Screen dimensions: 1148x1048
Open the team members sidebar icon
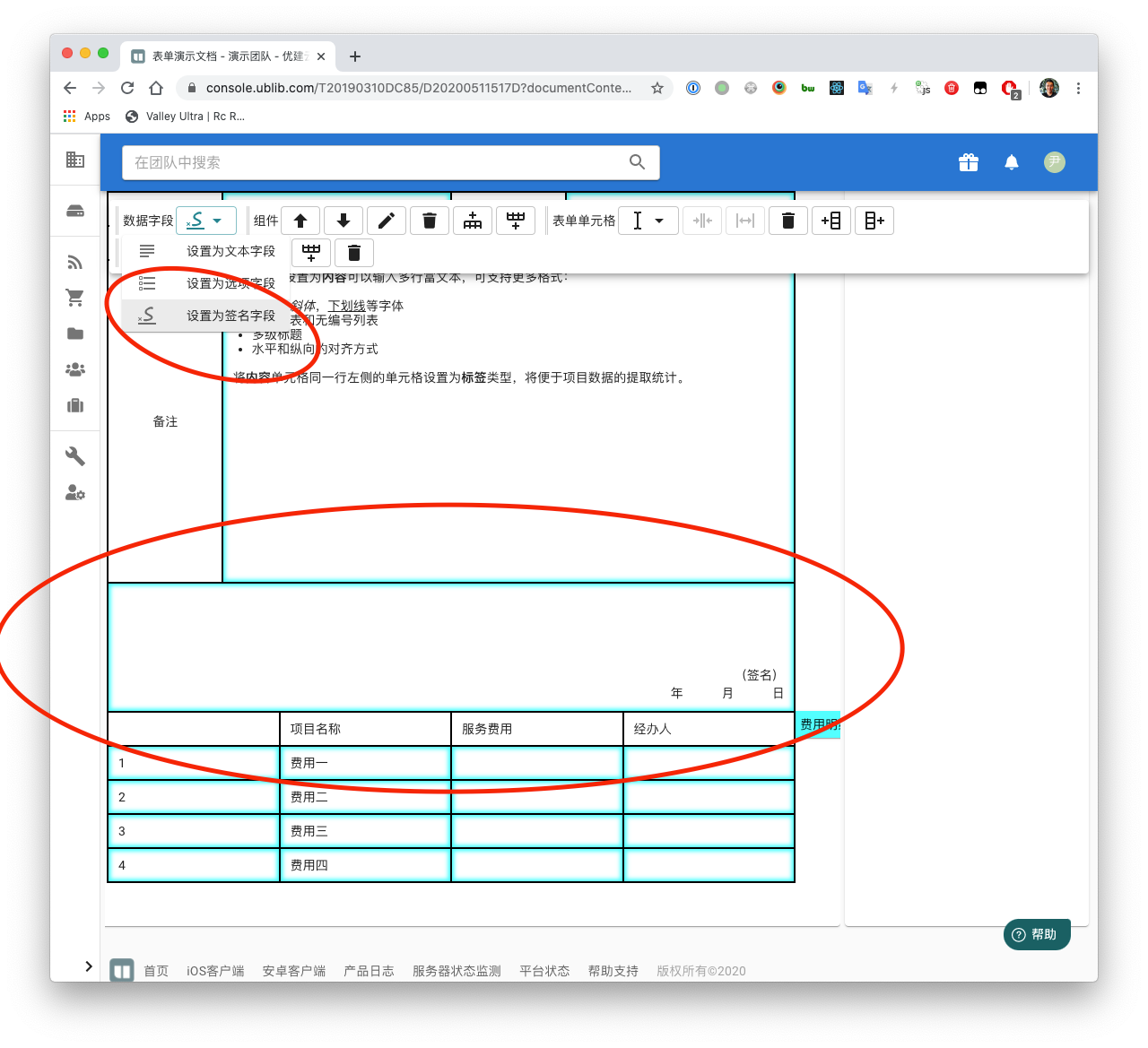pos(75,369)
